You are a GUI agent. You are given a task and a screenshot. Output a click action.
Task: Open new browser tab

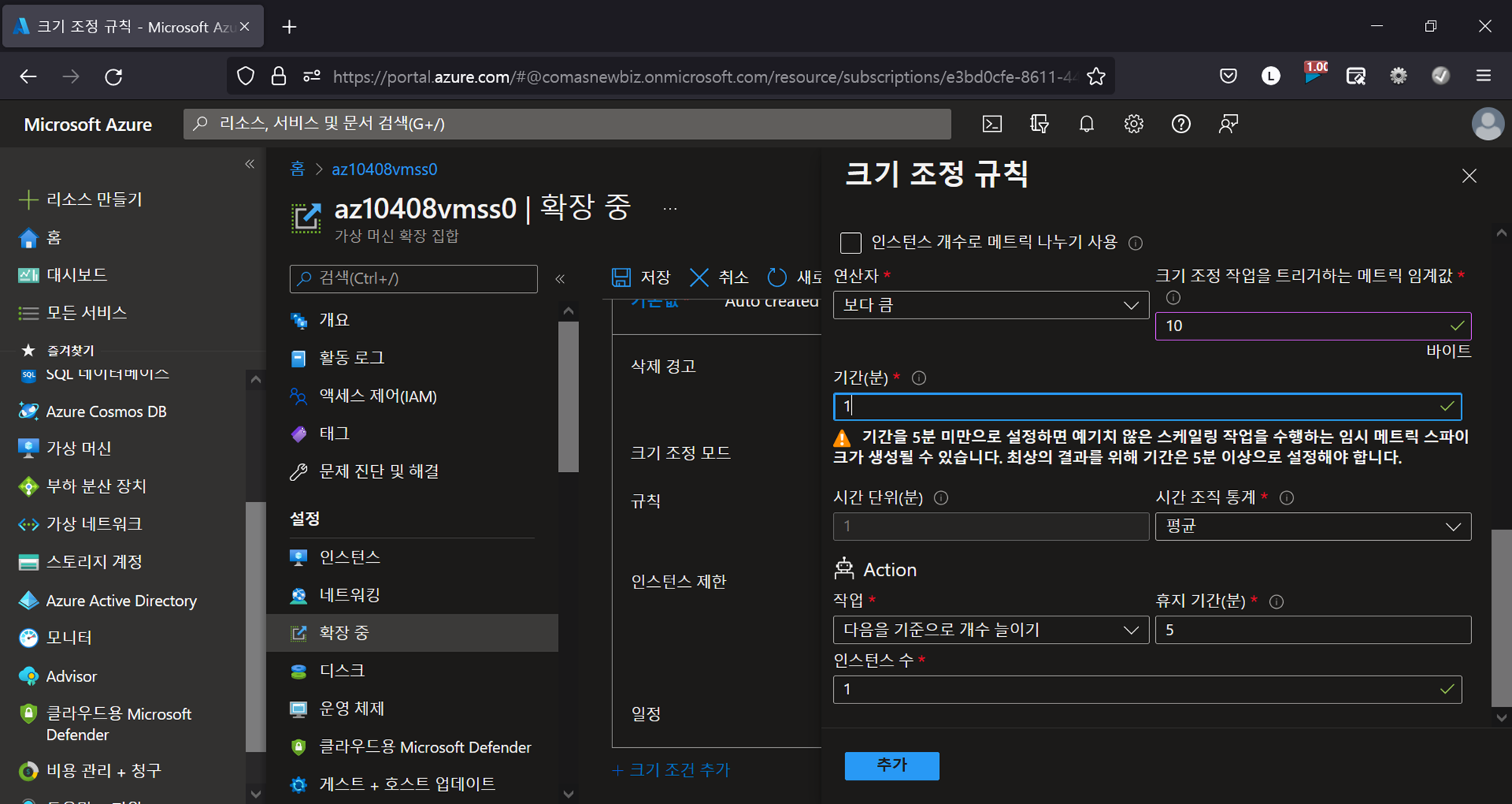point(289,27)
